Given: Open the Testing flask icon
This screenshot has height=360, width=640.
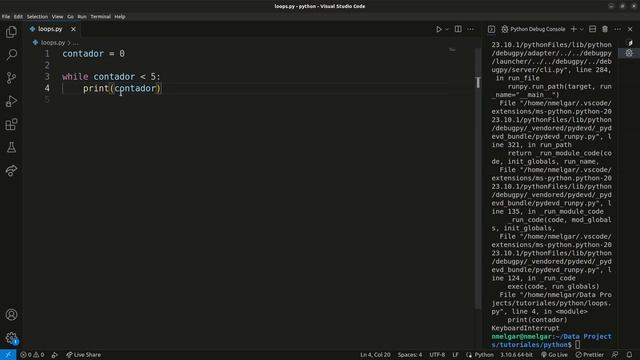Looking at the screenshot, I should pos(11,147).
